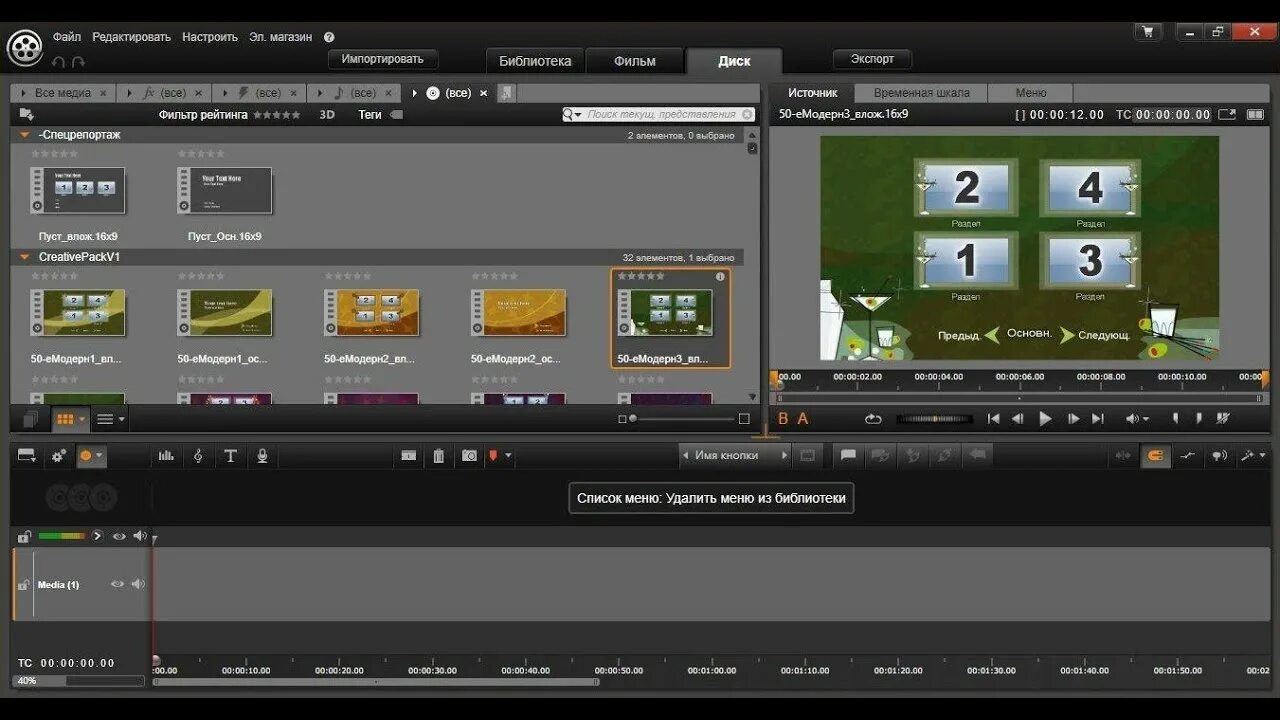The width and height of the screenshot is (1280, 720).
Task: Step one frame back in preview
Action: pos(1018,419)
